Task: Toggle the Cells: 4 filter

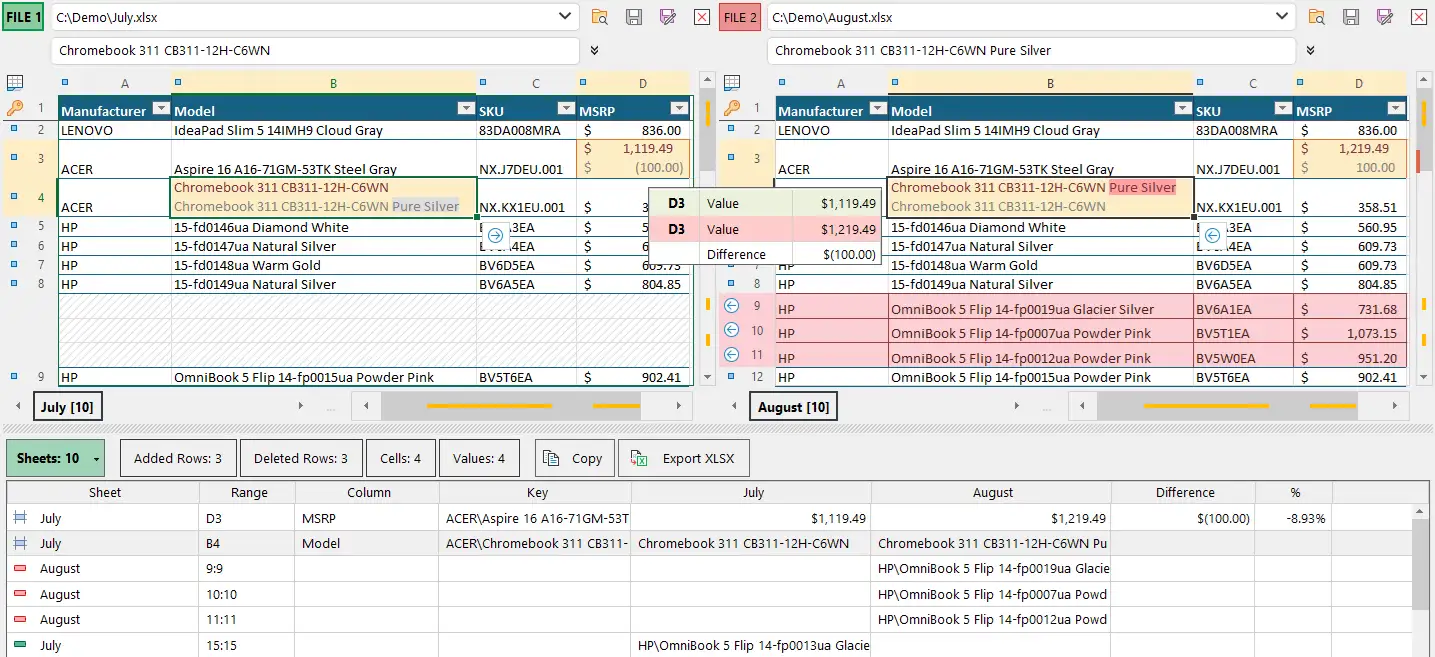Action: [x=401, y=458]
